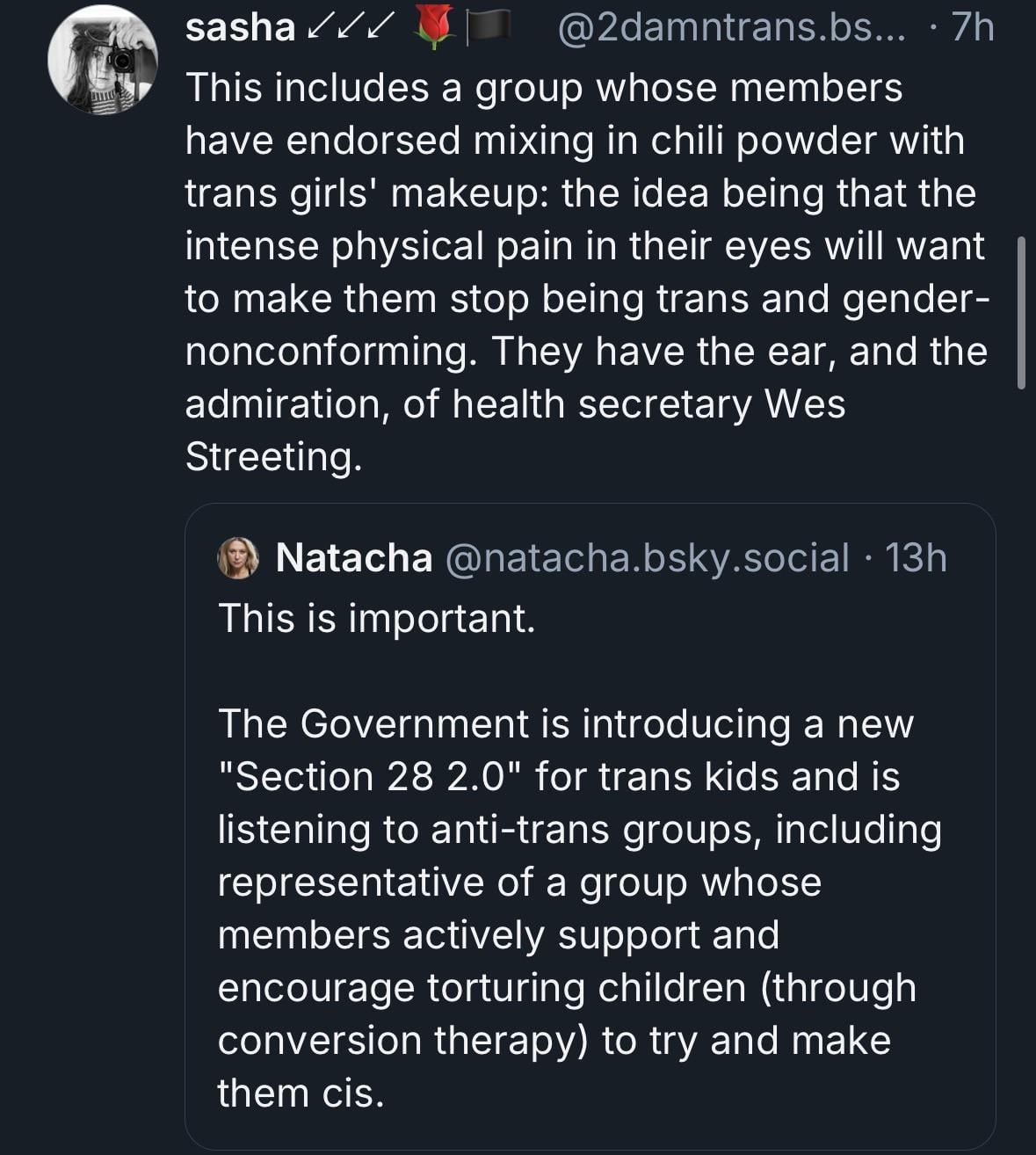Open the @natacha.bsky.social handle
The image size is (1036, 1155).
coord(648,558)
